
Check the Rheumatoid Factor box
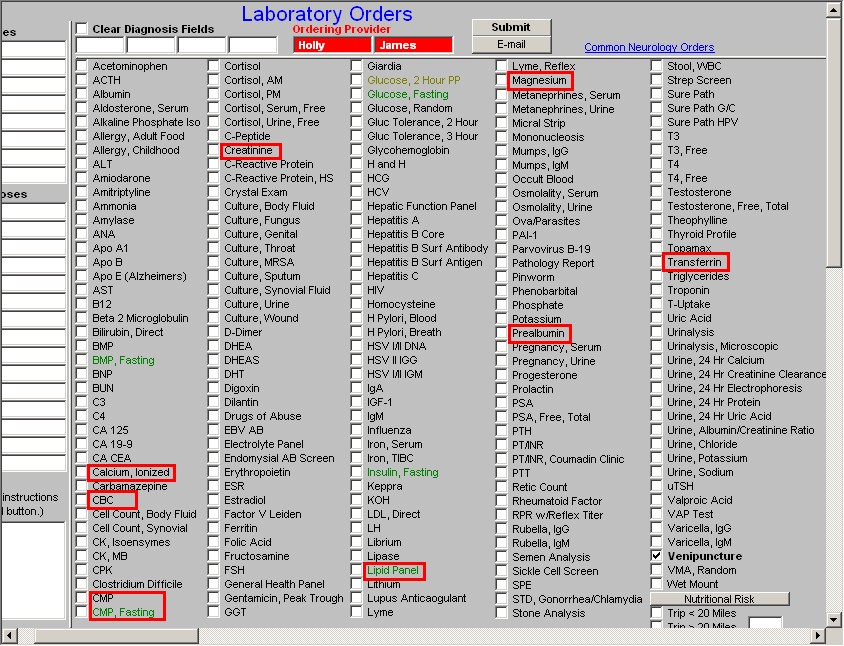501,501
